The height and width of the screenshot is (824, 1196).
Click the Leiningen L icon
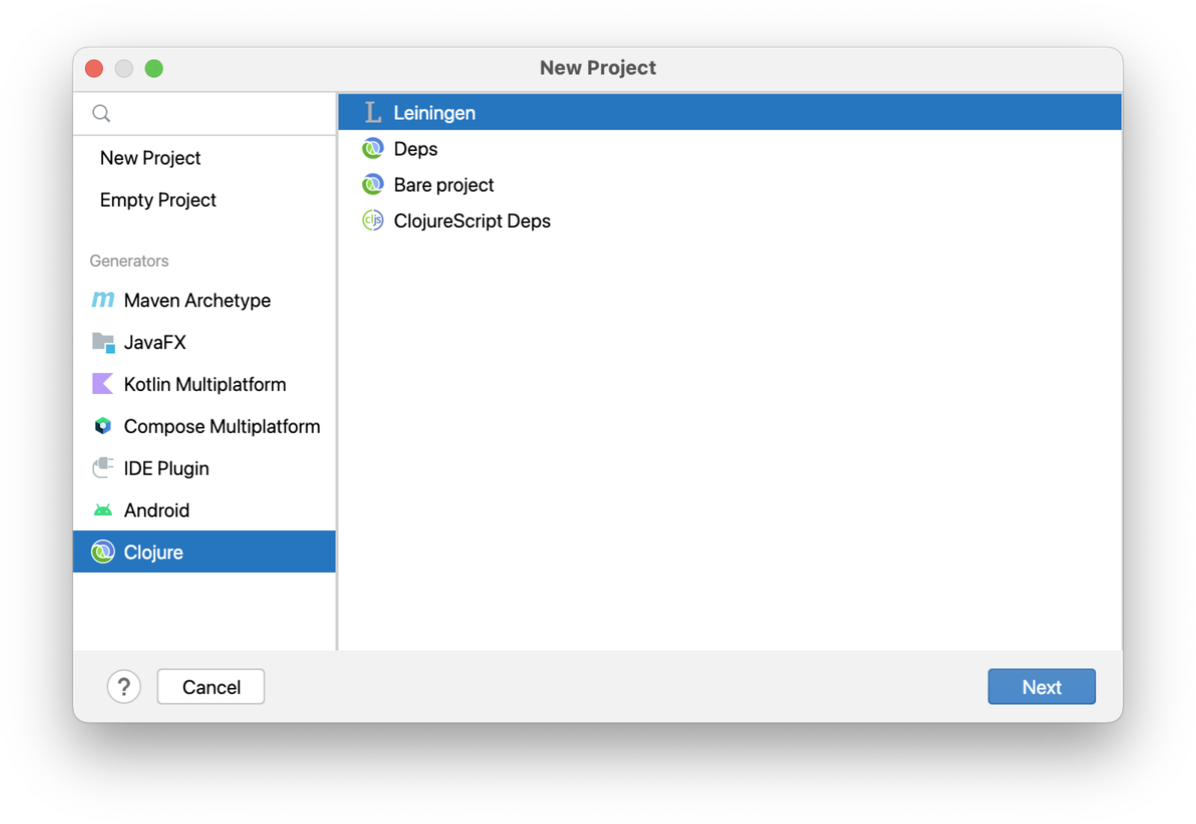coord(372,112)
